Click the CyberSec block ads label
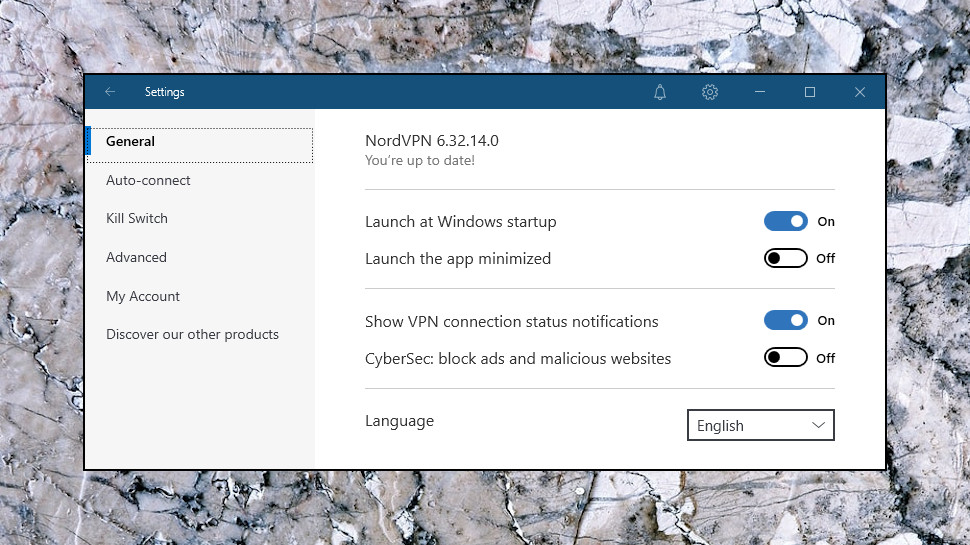Screen dimensions: 970x545 (518, 359)
